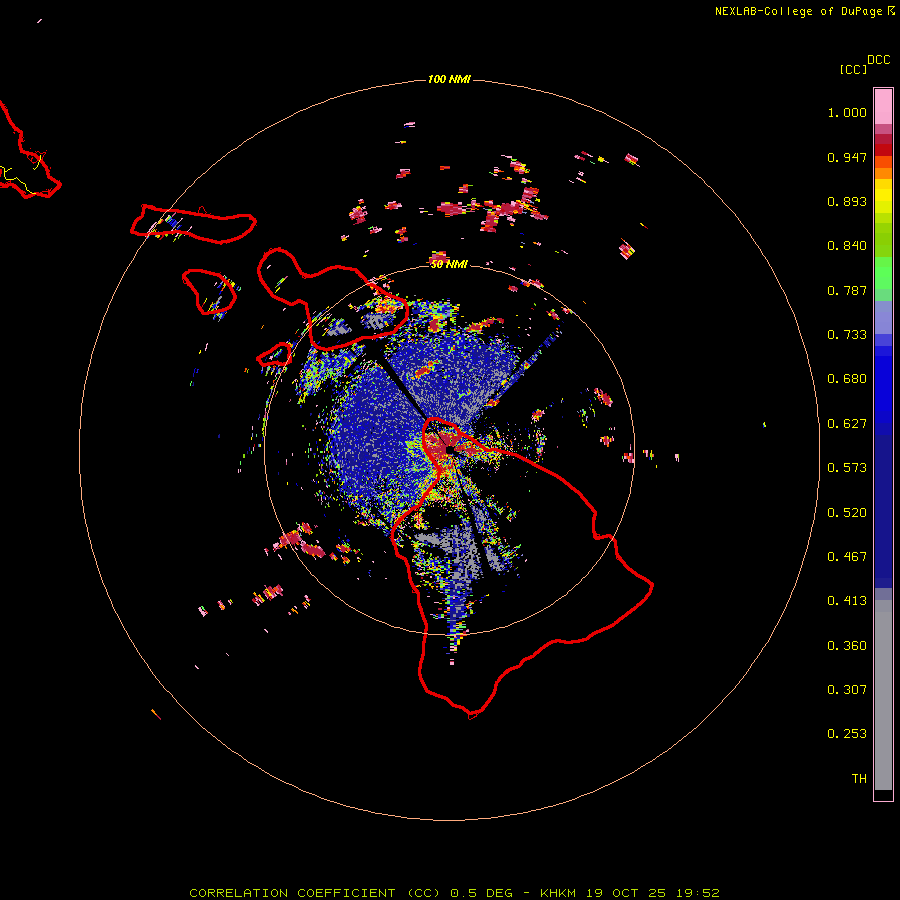The width and height of the screenshot is (900, 900).
Task: Click the KHKM station identifier
Action: 557,893
